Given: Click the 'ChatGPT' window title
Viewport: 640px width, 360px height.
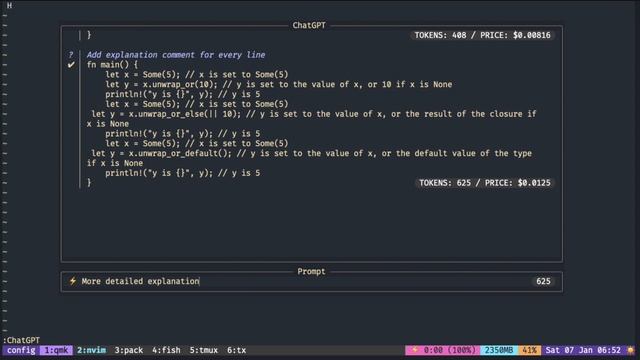Looking at the screenshot, I should click(309, 25).
